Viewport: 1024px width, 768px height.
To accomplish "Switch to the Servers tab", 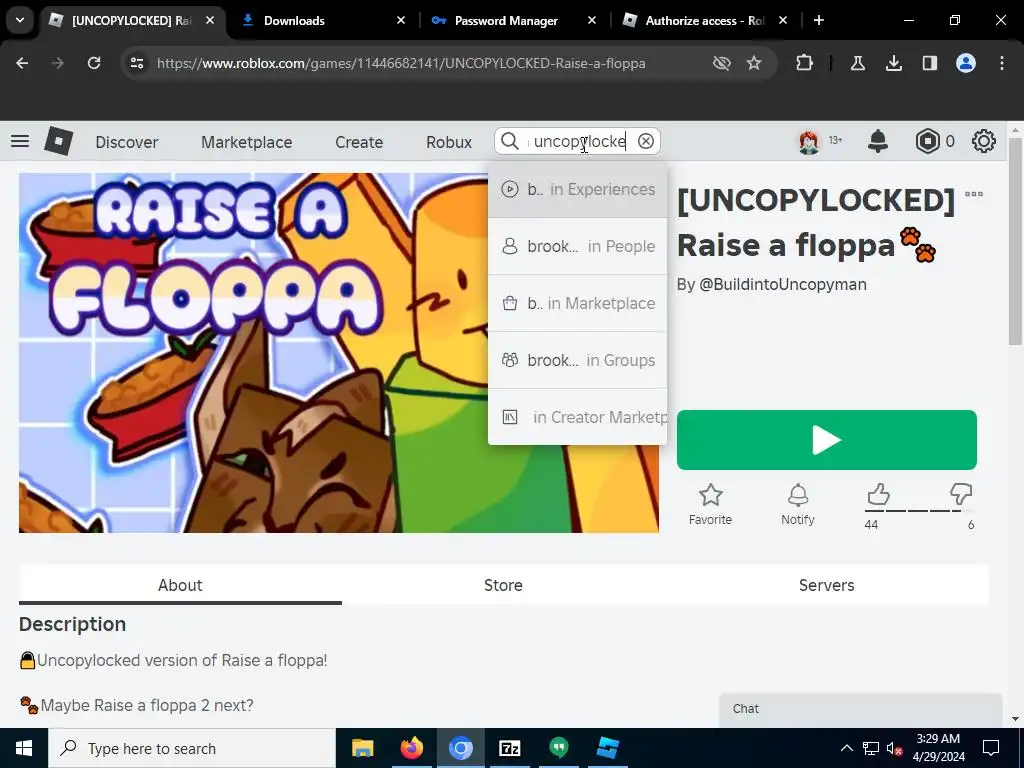I will point(826,585).
